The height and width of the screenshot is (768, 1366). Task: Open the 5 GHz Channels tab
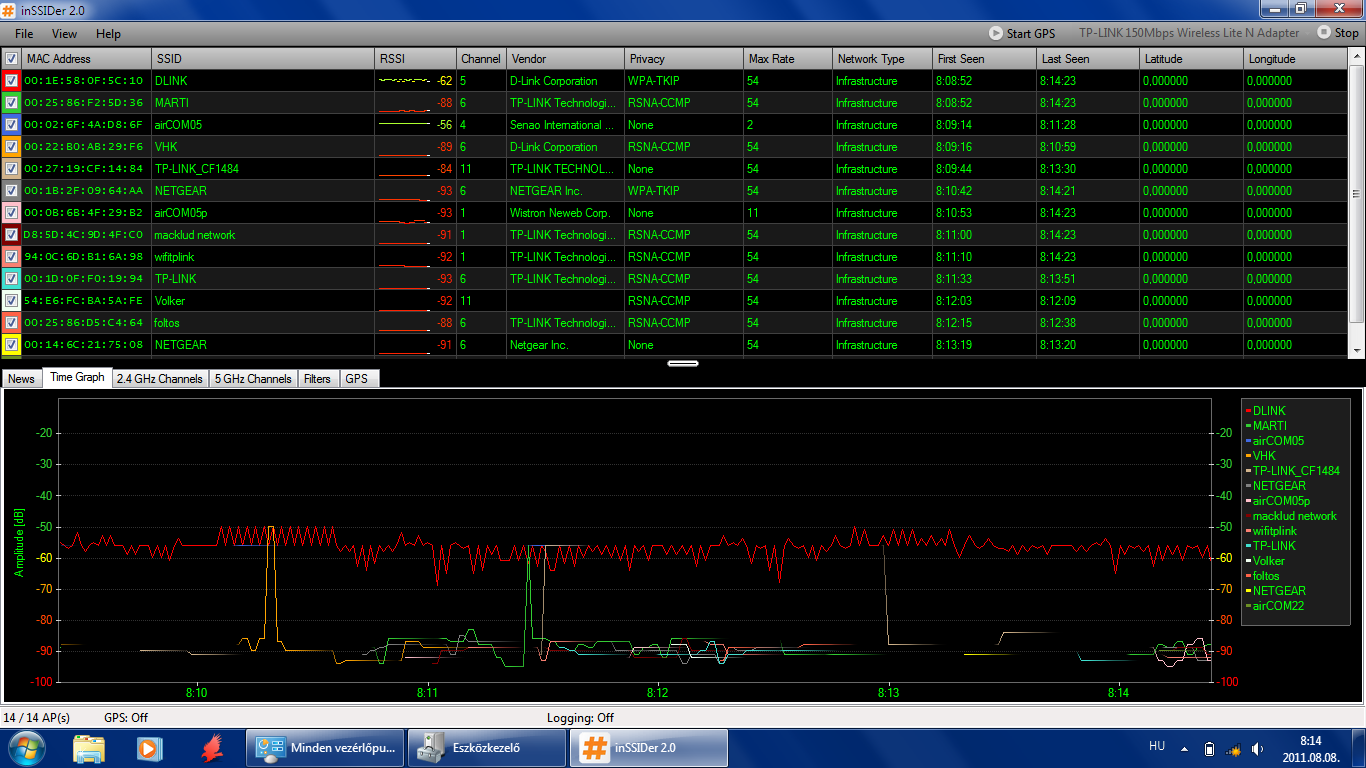[253, 379]
